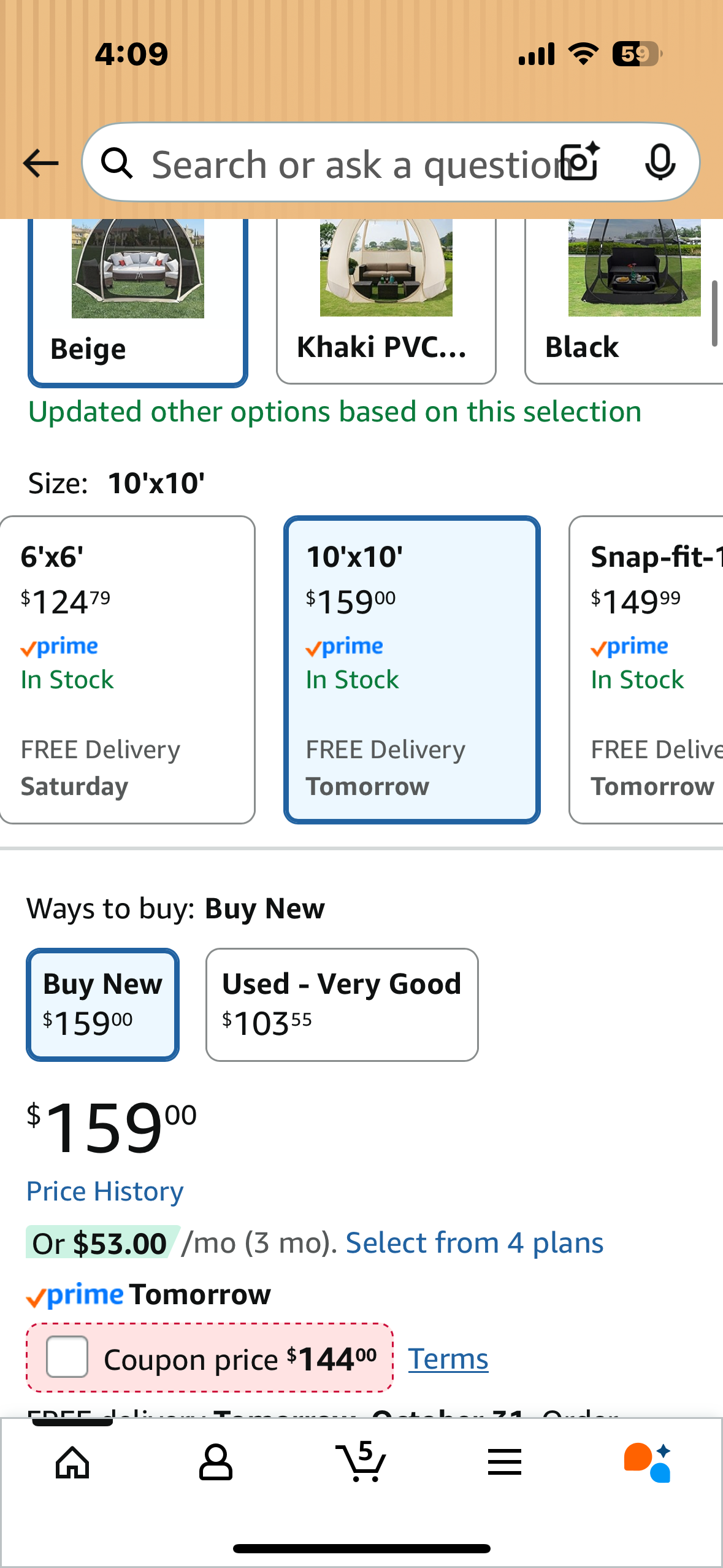Tap Select from 4 plans link

click(x=475, y=1243)
